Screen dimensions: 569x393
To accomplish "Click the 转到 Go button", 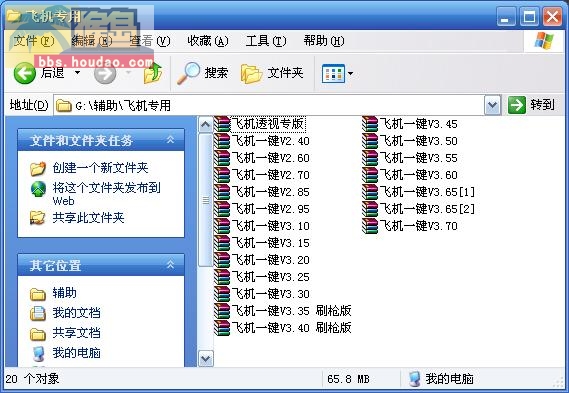I will point(532,105).
